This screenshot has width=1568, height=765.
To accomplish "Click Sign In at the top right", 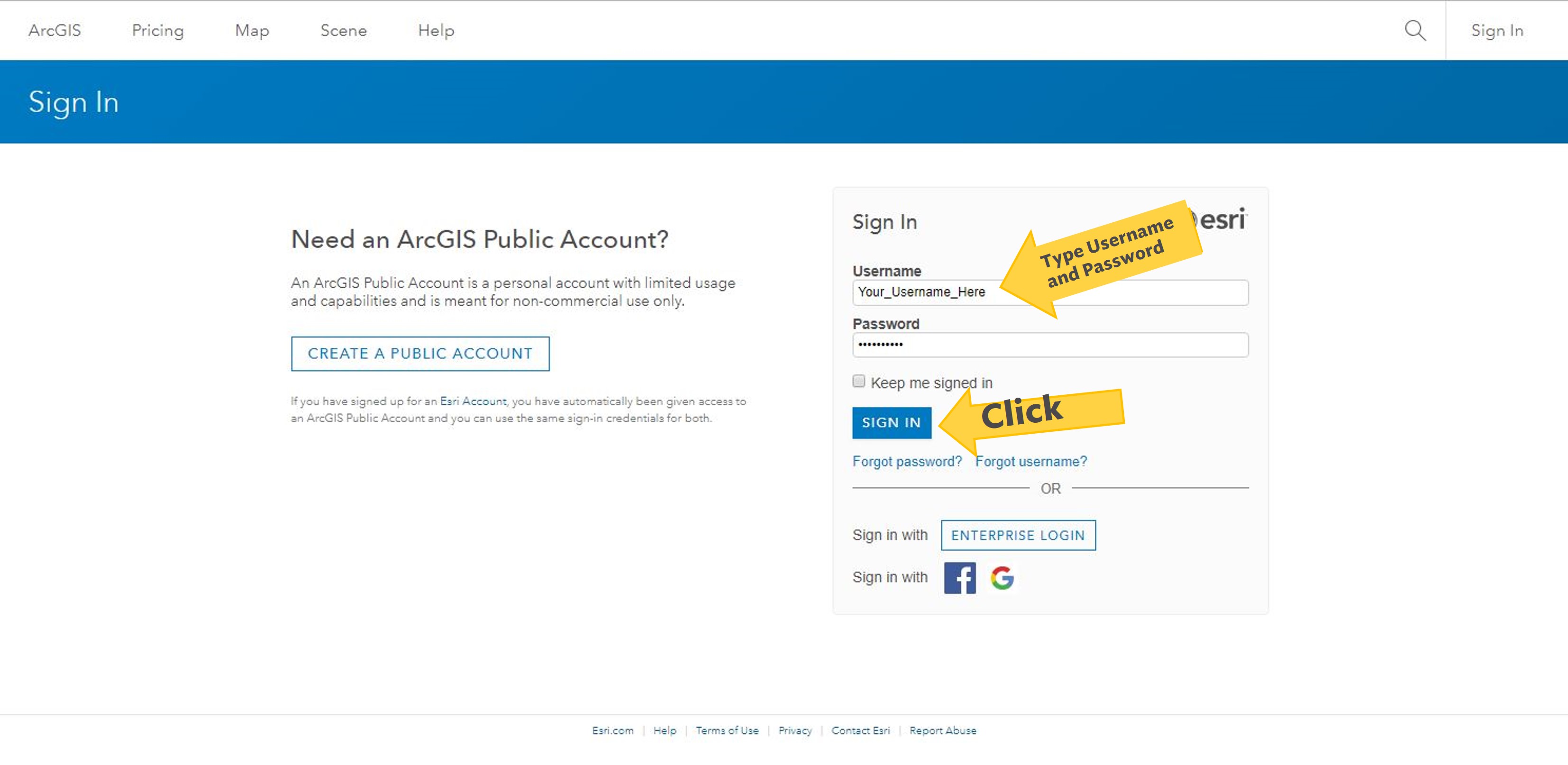I will tap(1497, 30).
